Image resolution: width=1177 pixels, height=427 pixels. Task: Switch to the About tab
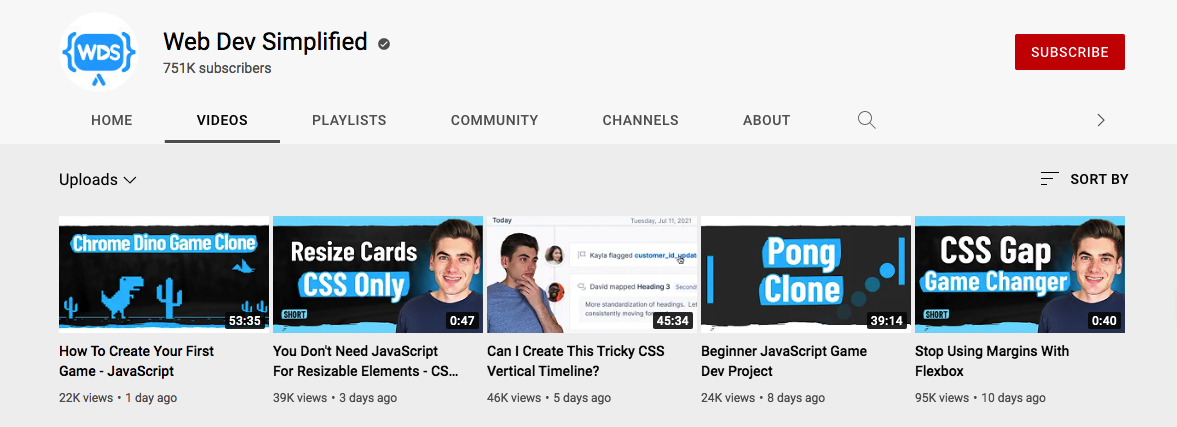coord(766,120)
